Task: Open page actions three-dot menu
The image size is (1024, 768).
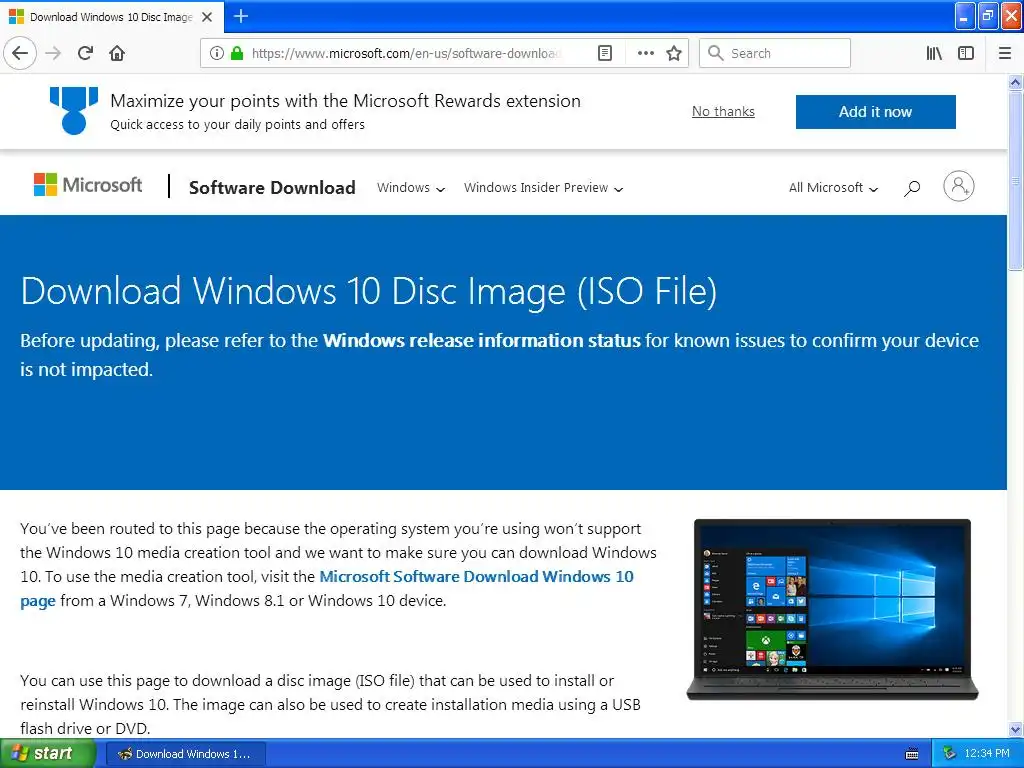Action: click(x=645, y=53)
